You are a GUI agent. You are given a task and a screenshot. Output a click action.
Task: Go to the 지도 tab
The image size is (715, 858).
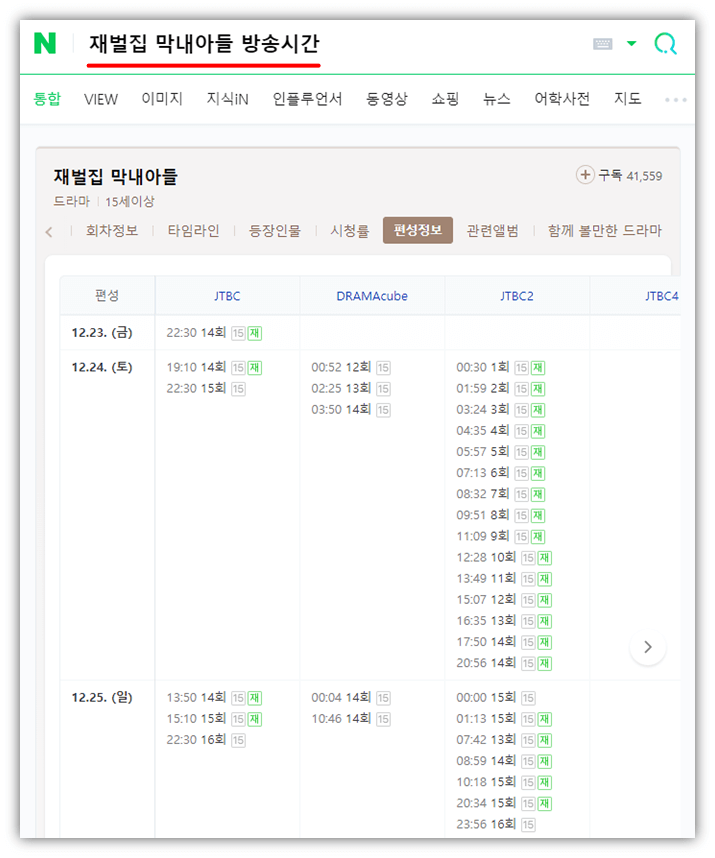tap(627, 98)
